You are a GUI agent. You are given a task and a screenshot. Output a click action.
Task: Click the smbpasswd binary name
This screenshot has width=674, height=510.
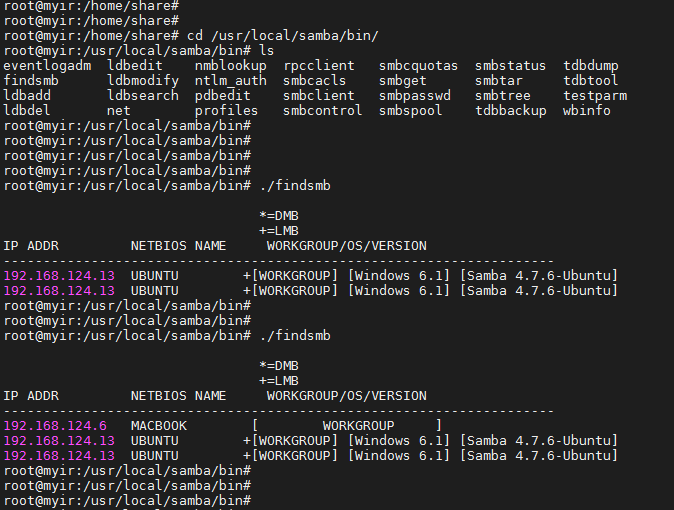point(415,96)
